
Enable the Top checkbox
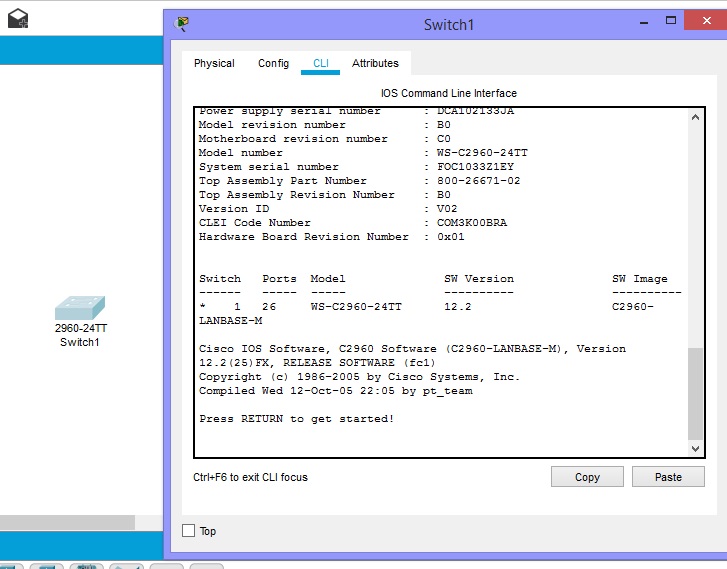tap(189, 531)
